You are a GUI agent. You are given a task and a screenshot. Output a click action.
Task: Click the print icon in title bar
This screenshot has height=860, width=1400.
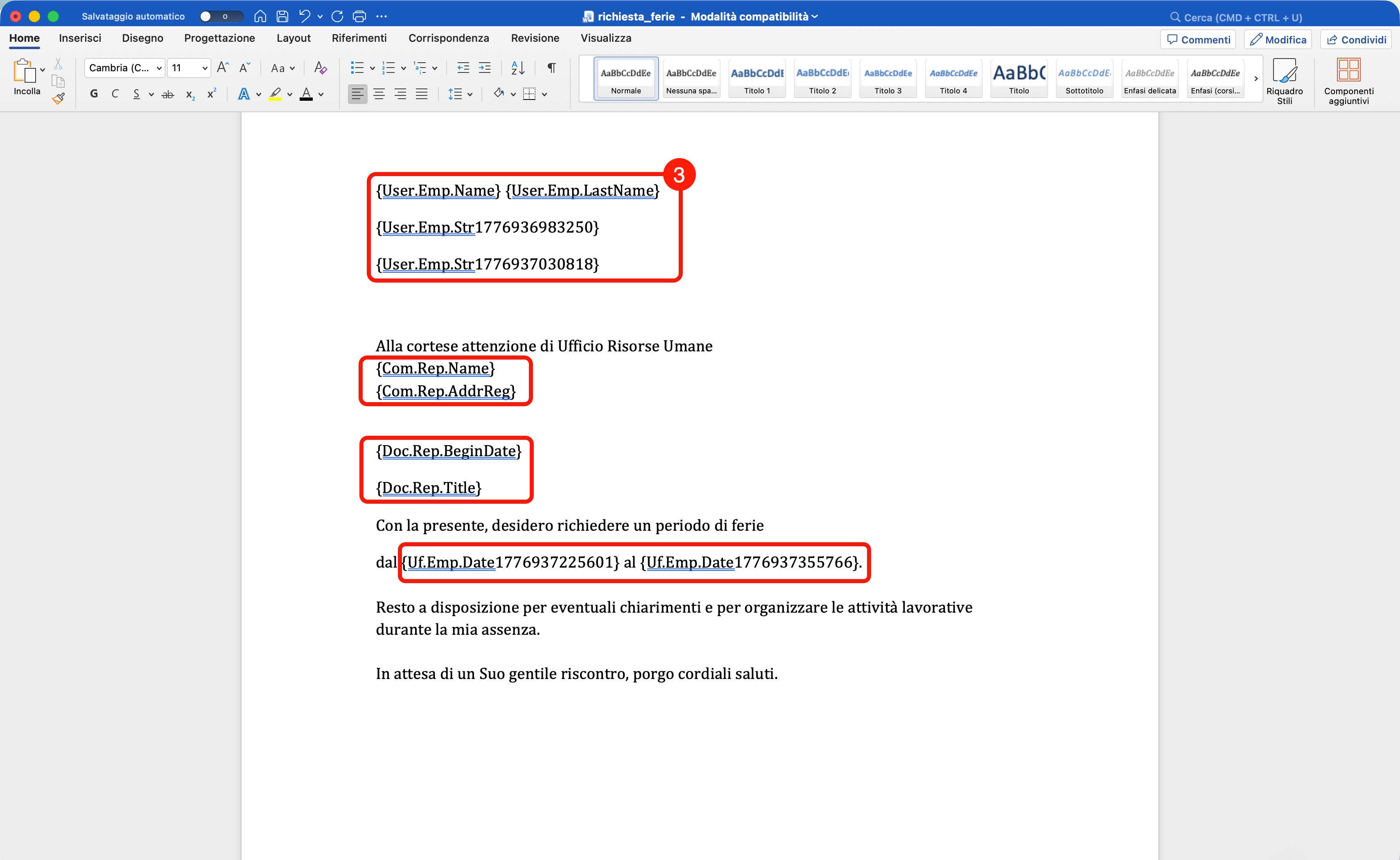point(359,16)
